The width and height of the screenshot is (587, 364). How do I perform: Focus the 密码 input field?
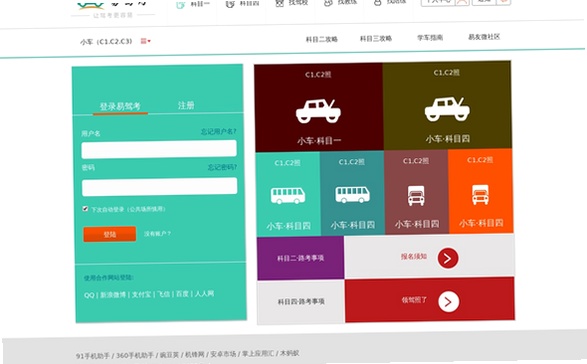(159, 187)
